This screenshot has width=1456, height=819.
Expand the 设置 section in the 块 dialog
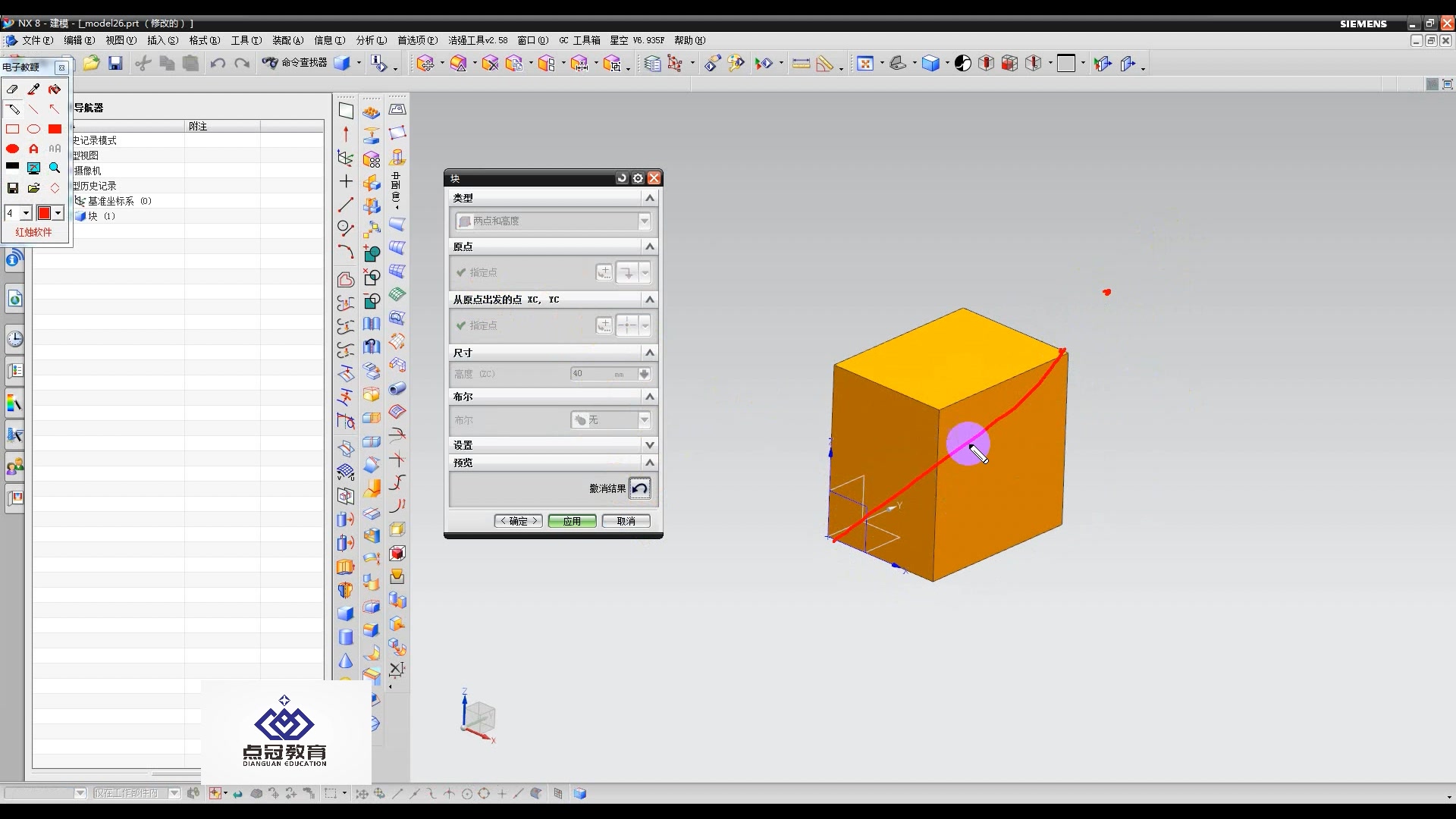(649, 445)
